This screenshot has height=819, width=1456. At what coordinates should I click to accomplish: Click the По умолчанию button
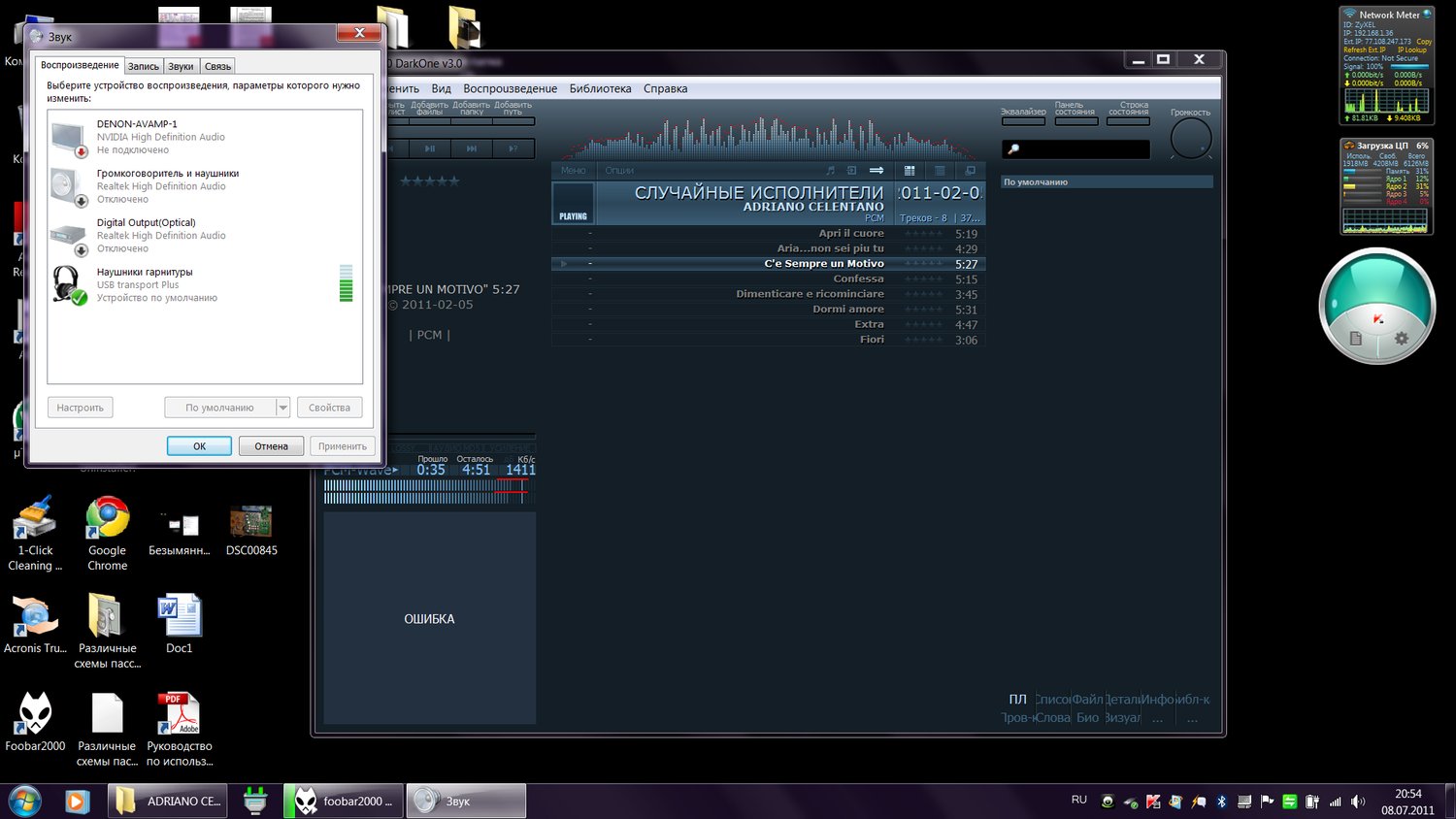[219, 408]
